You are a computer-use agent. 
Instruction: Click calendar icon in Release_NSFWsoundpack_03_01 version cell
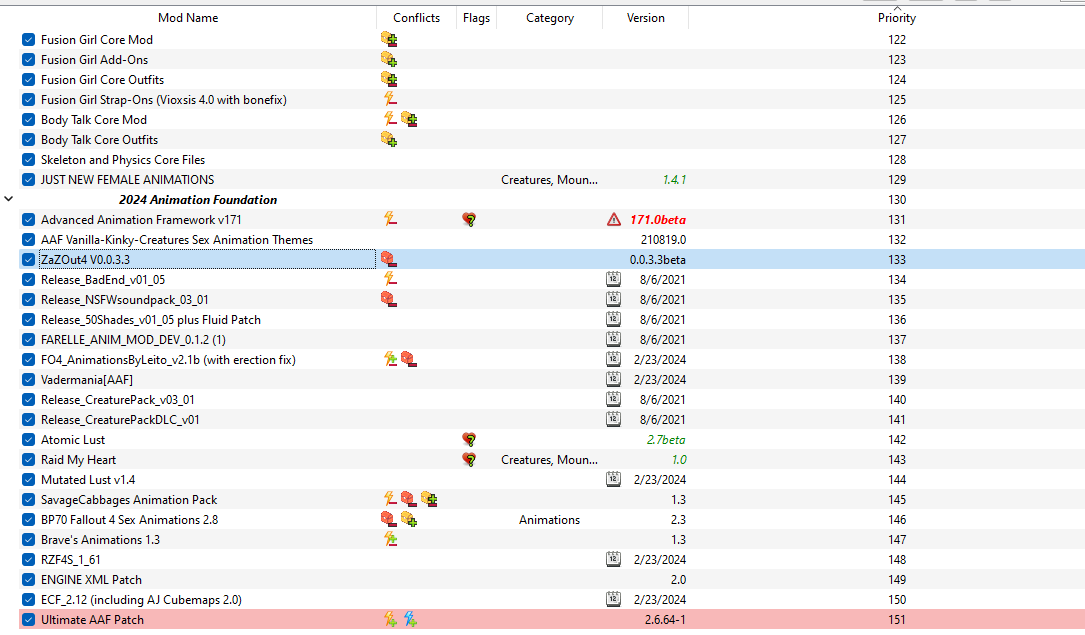click(x=613, y=300)
